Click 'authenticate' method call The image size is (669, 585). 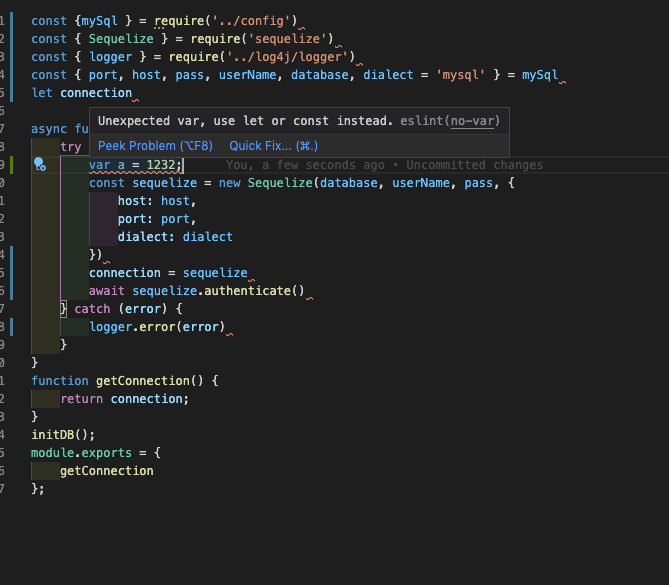[247, 291]
